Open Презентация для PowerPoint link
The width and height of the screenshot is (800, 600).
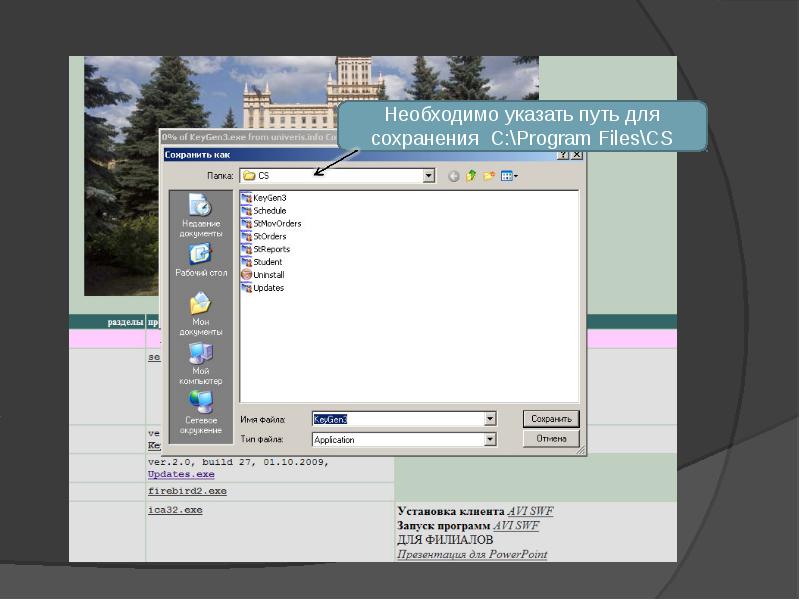point(471,554)
